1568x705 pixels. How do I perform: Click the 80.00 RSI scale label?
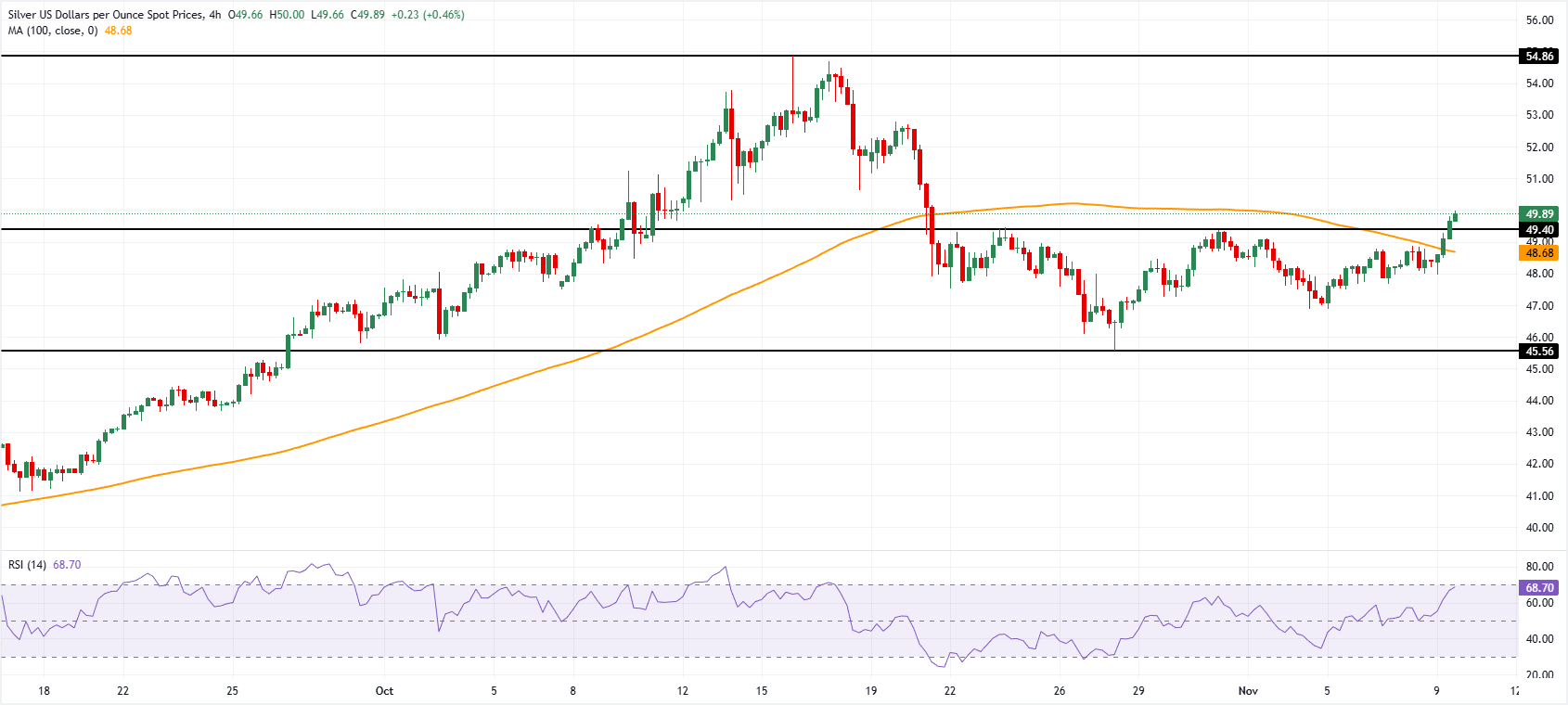pos(1539,567)
